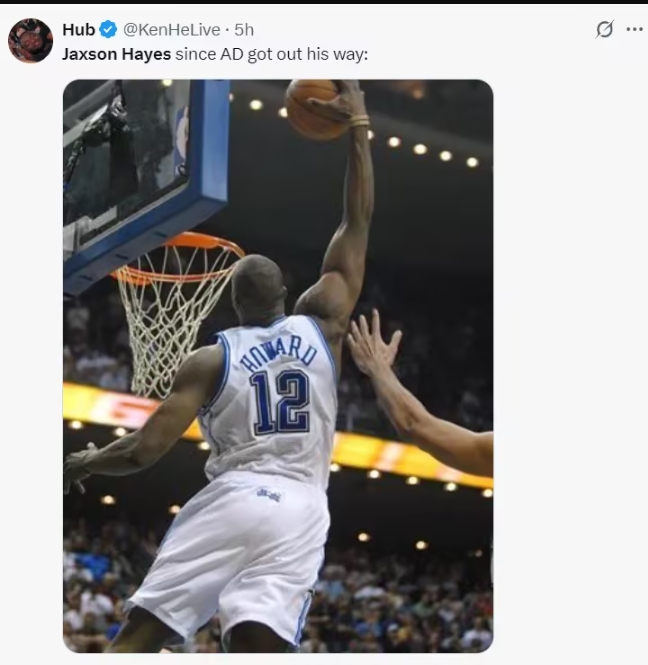Open the @KenHeLive handle link
The width and height of the screenshot is (648, 665).
click(171, 30)
